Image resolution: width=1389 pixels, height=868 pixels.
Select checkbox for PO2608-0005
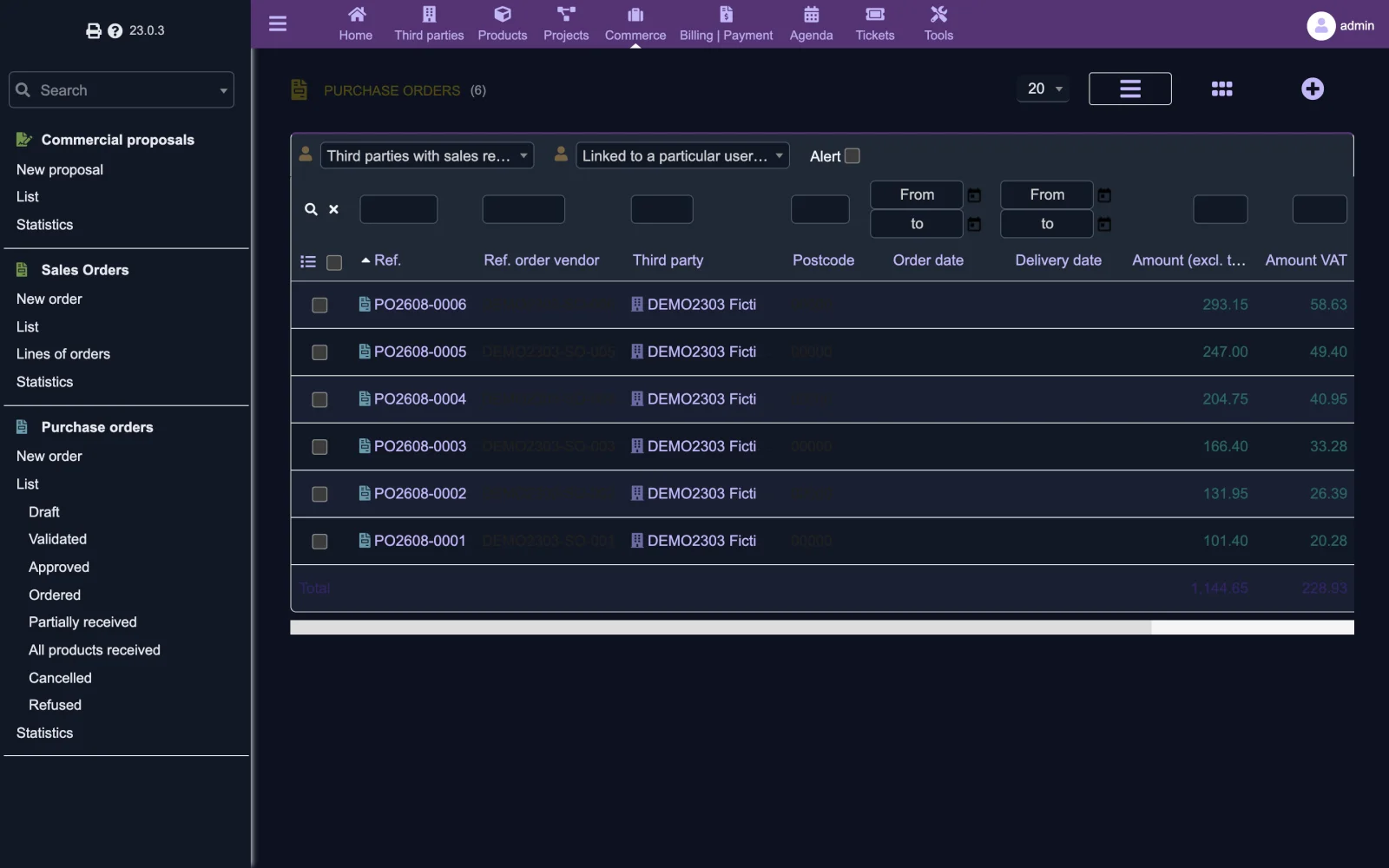tap(319, 352)
